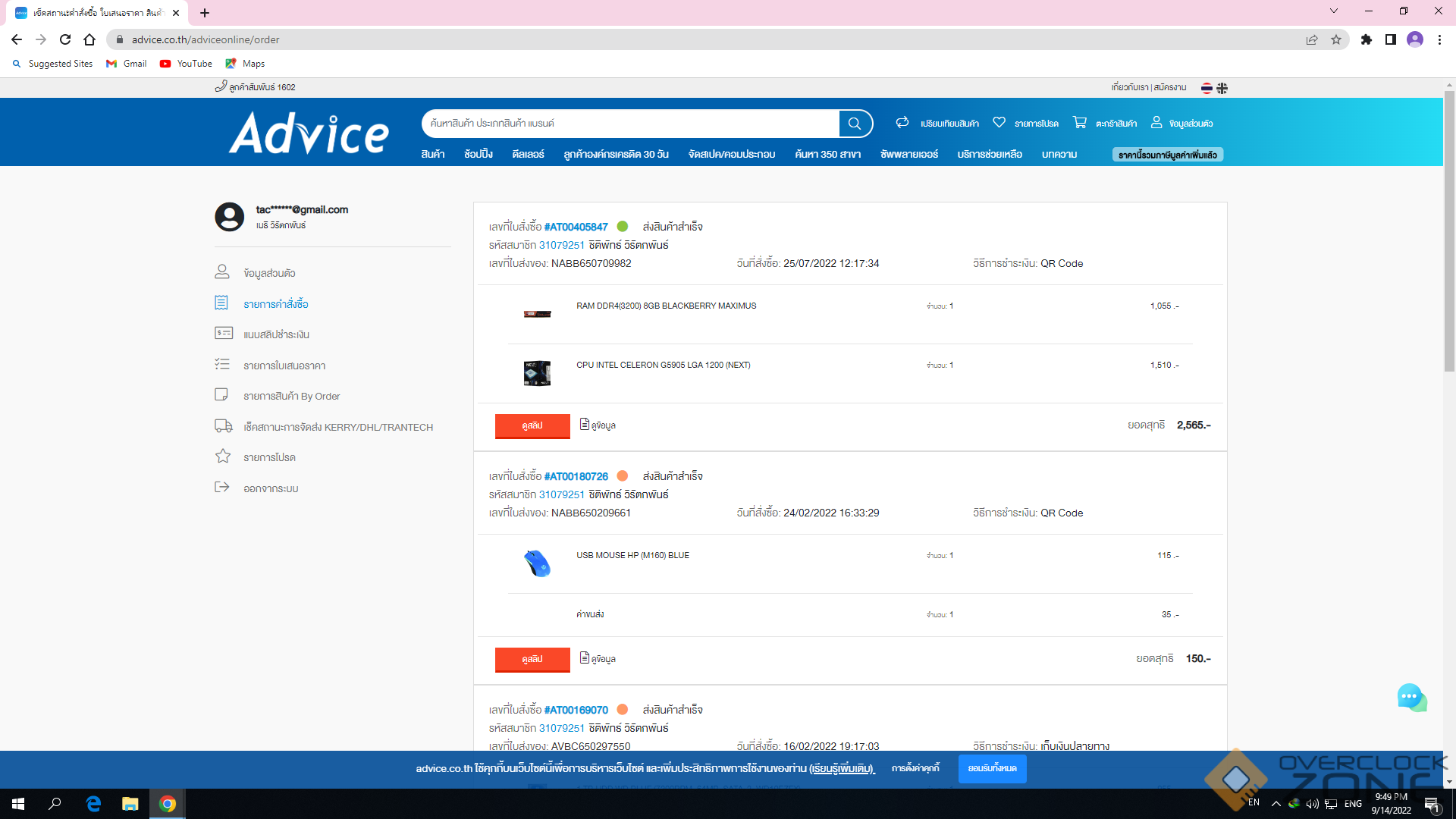Click the compare products icon
The image size is (1456, 819).
coord(902,123)
